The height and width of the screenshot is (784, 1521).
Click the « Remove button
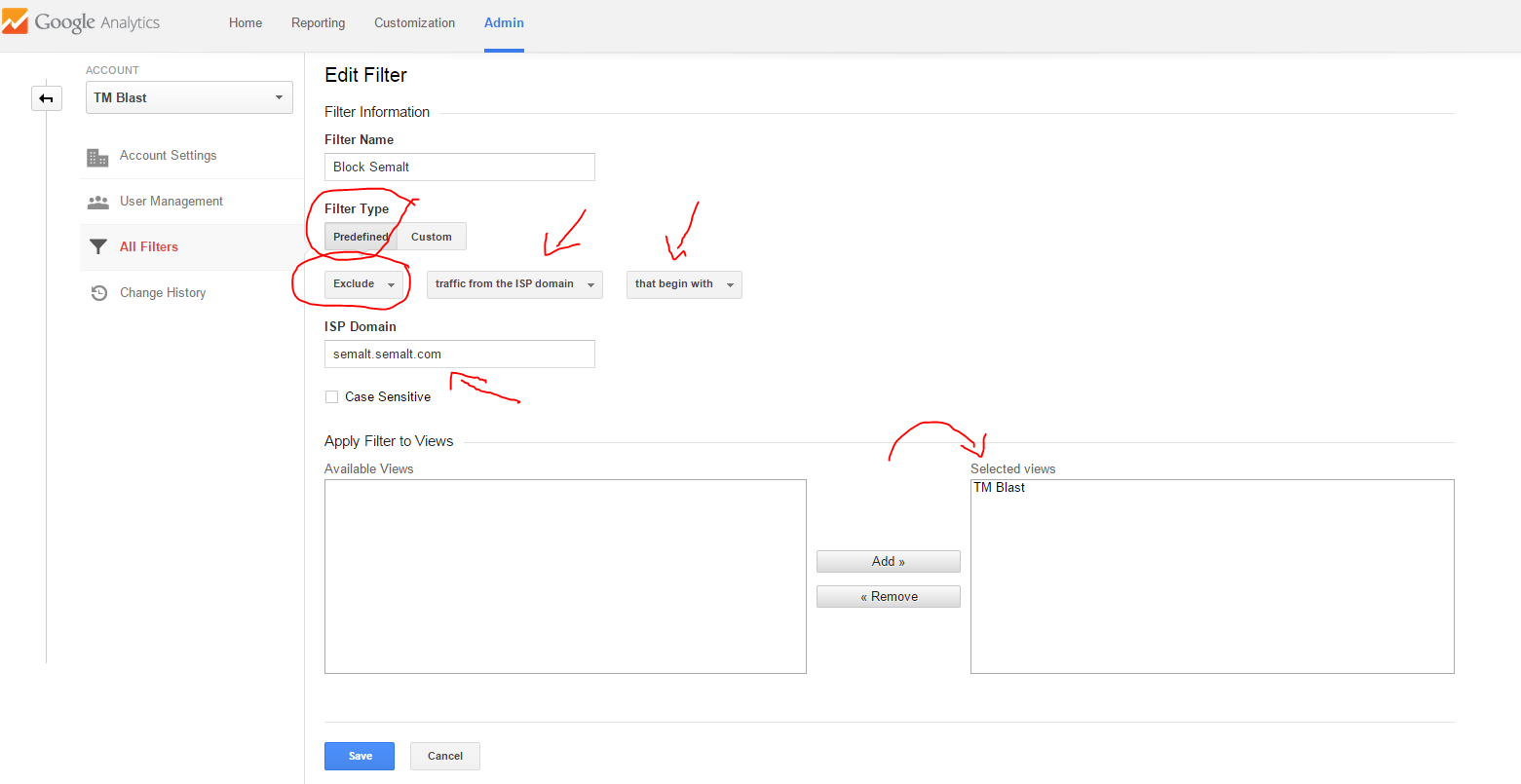tap(889, 597)
